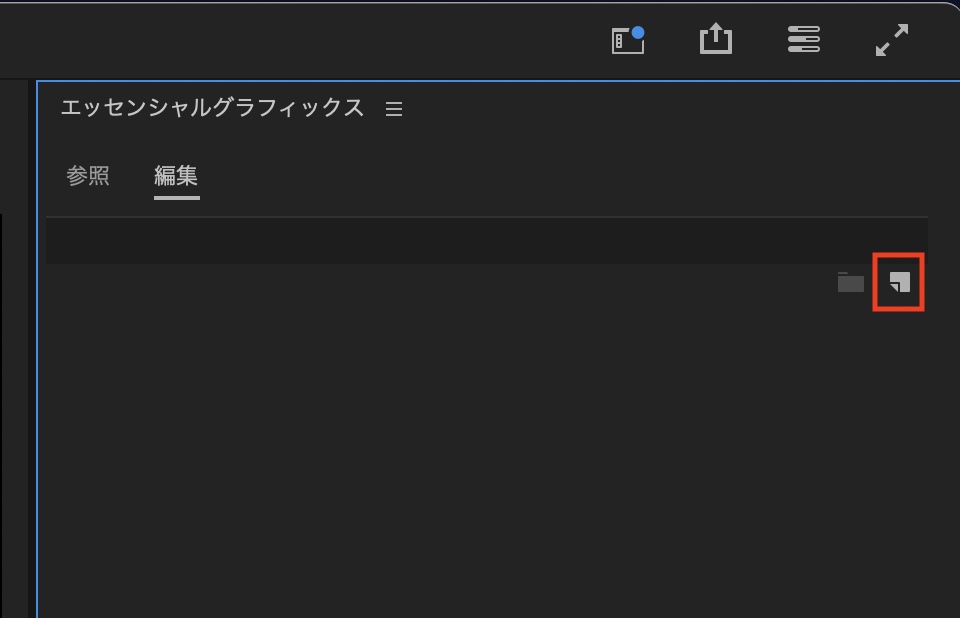This screenshot has width=960, height=618.
Task: Open the エッセンシャルグラフィックス panel menu icon
Action: (394, 109)
